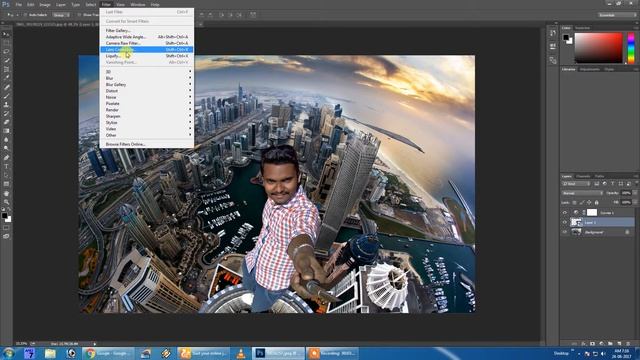Screen dimensions: 640x360
Task: Hide the Background layer
Action: click(565, 232)
